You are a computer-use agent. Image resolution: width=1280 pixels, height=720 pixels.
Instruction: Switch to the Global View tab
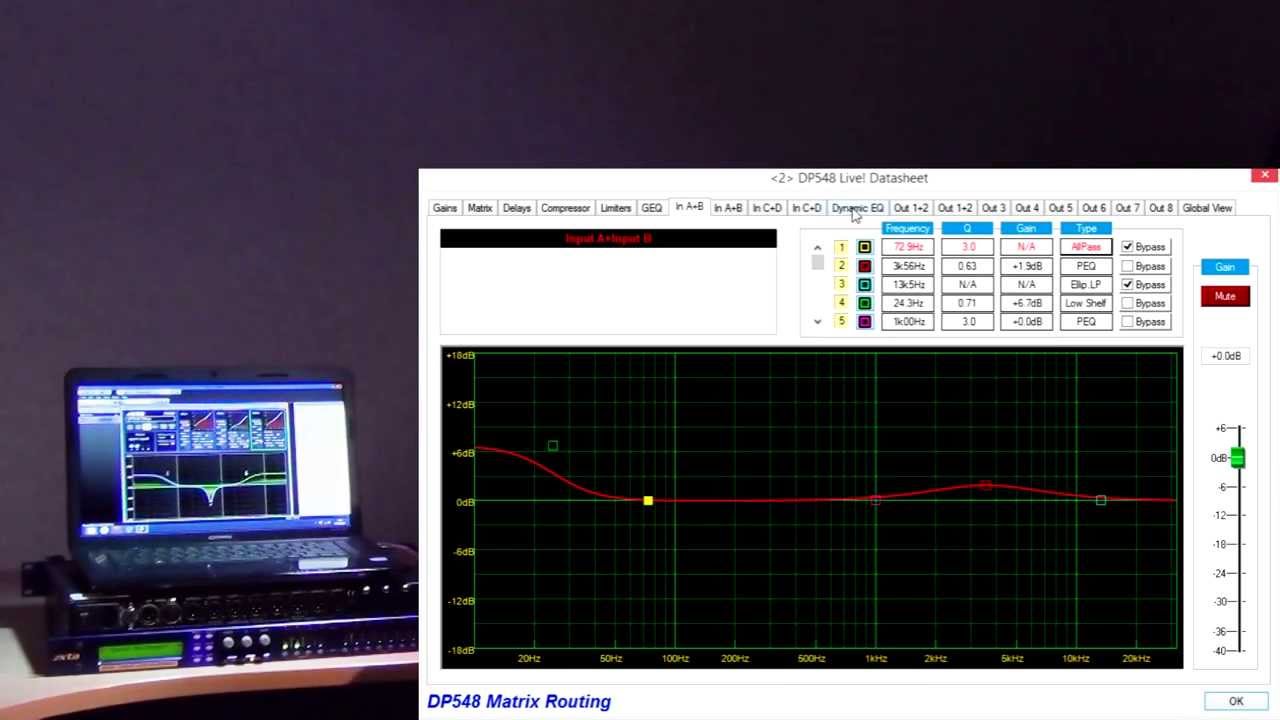(x=1207, y=208)
